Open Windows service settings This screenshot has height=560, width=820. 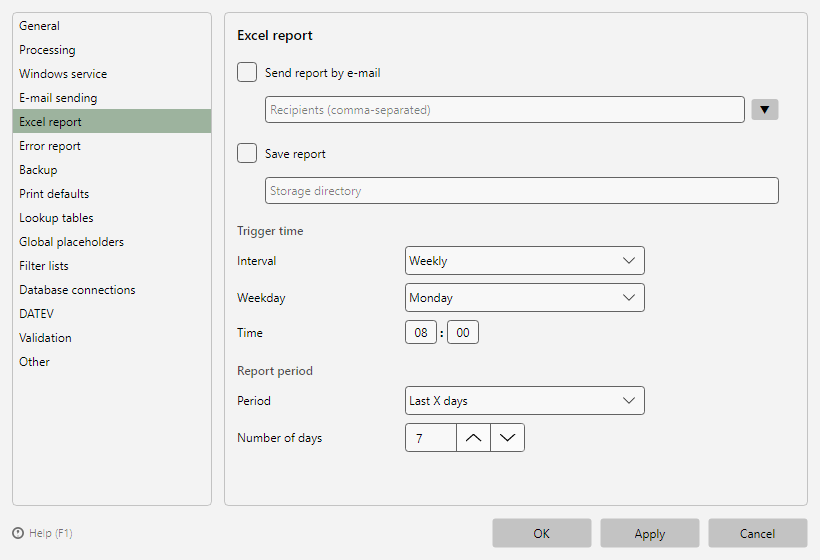tap(112, 74)
